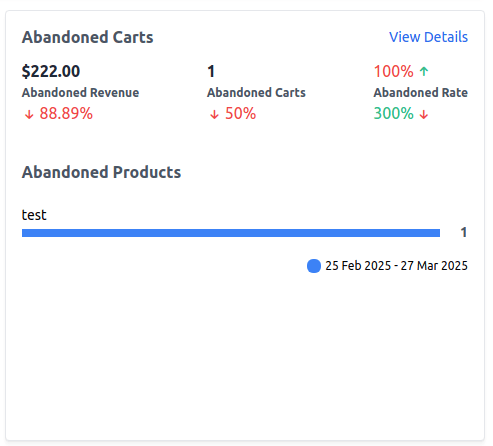
Task: Select the test product label
Action: [x=34, y=215]
